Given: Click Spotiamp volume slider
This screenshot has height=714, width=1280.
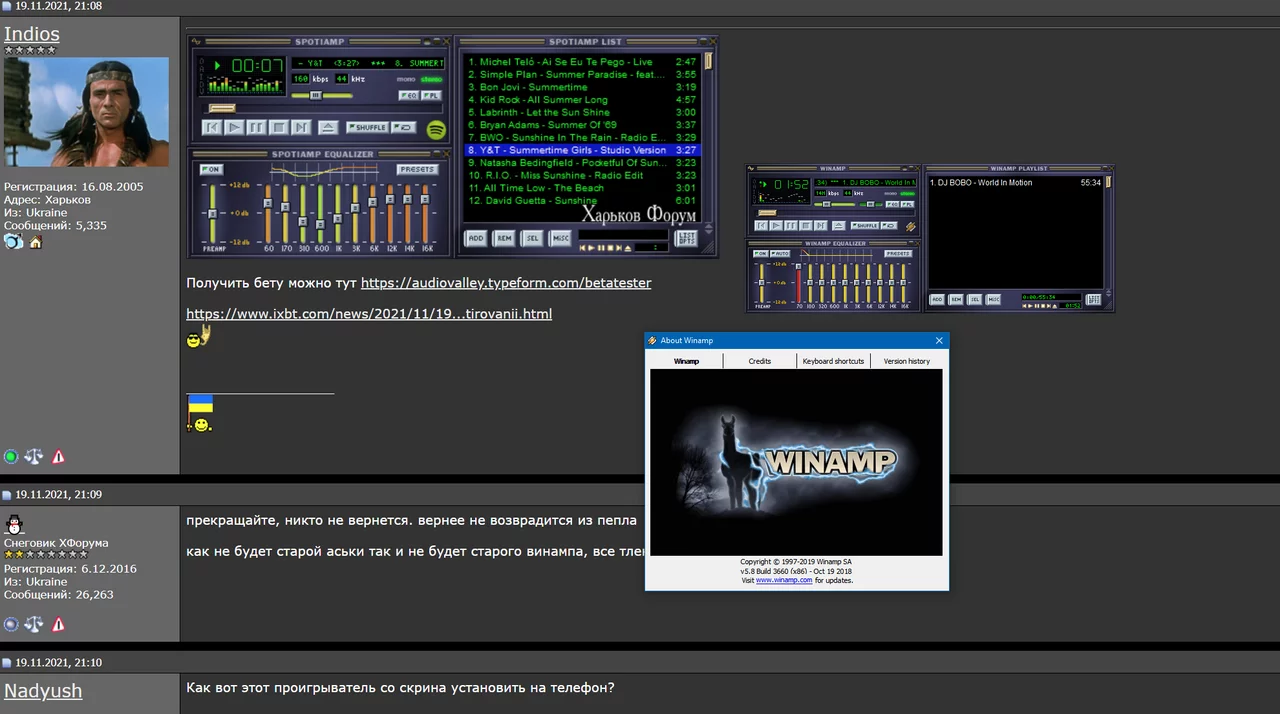Looking at the screenshot, I should [322, 96].
